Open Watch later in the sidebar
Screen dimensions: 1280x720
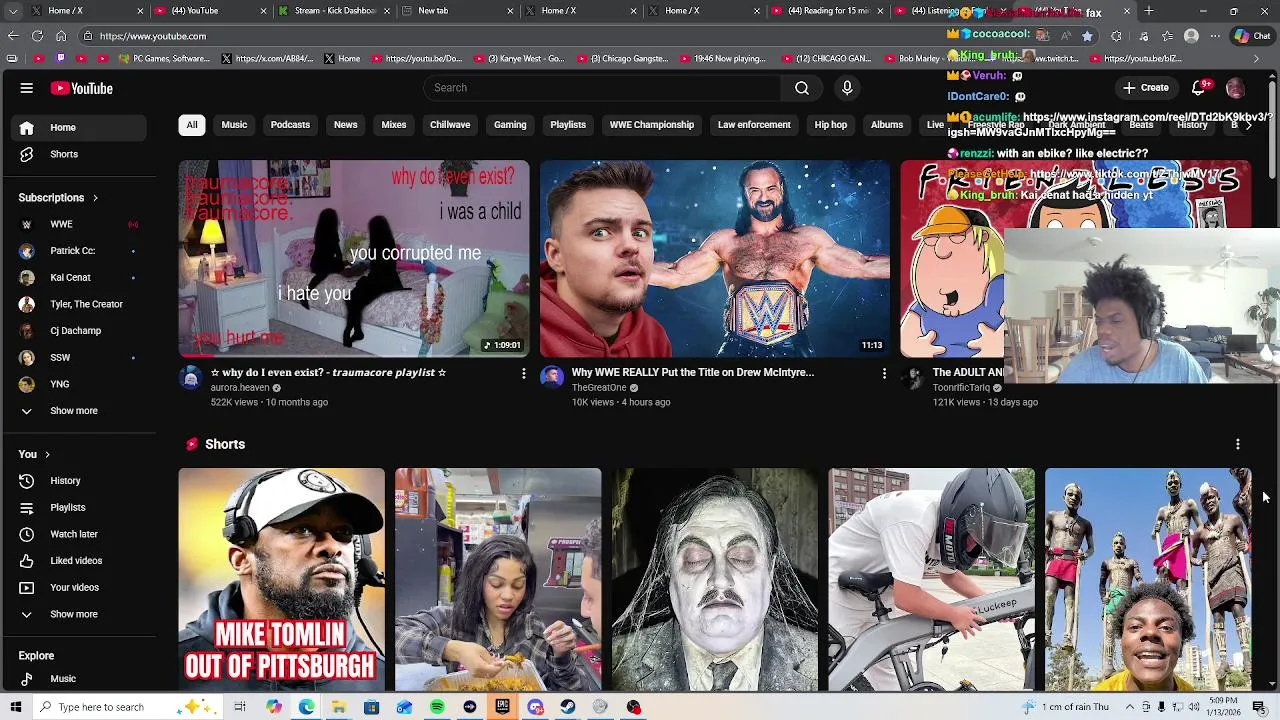click(x=76, y=534)
